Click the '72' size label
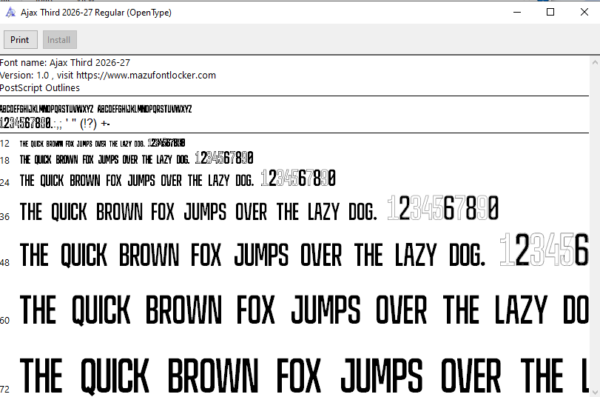 tap(5, 389)
